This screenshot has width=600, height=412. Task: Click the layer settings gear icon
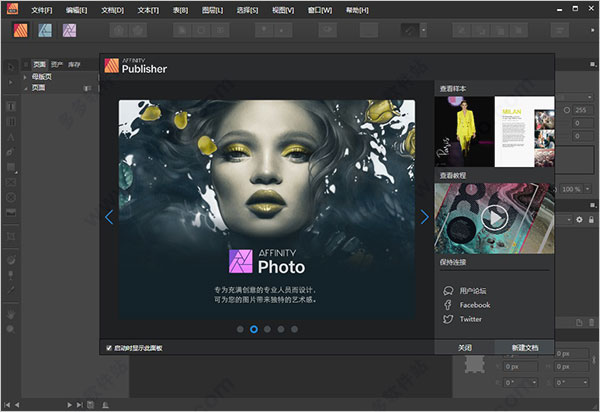(x=579, y=220)
